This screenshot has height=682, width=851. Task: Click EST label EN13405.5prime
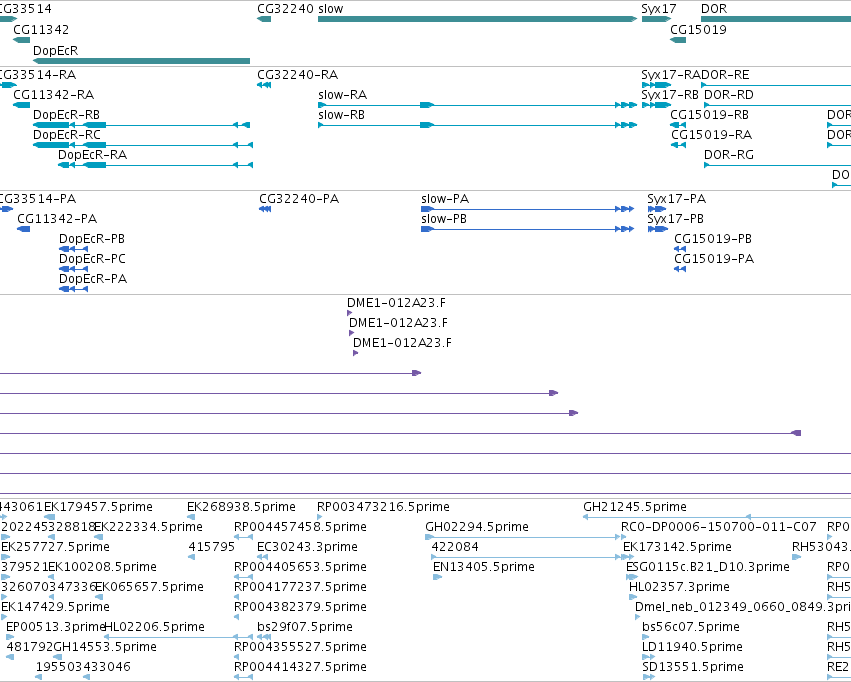[x=484, y=568]
